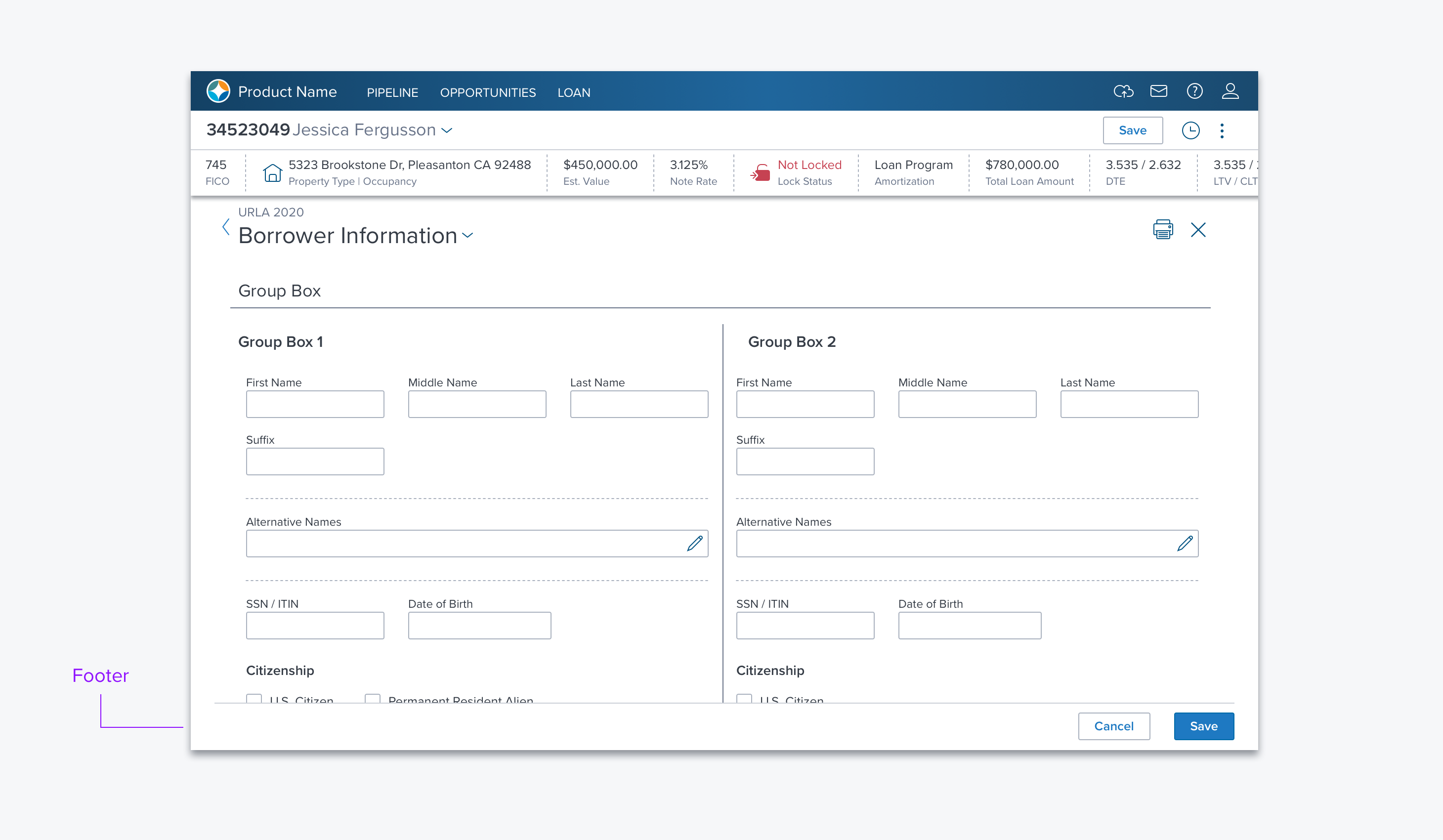Viewport: 1443px width, 840px height.
Task: Click Suffix field in Group Box 1
Action: [315, 462]
